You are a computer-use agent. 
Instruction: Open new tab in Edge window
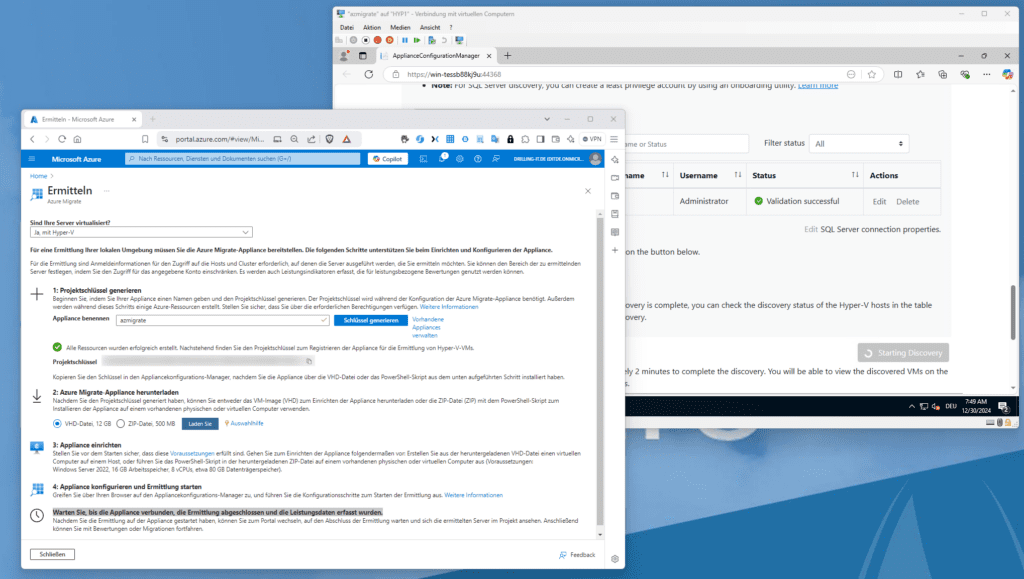click(507, 56)
